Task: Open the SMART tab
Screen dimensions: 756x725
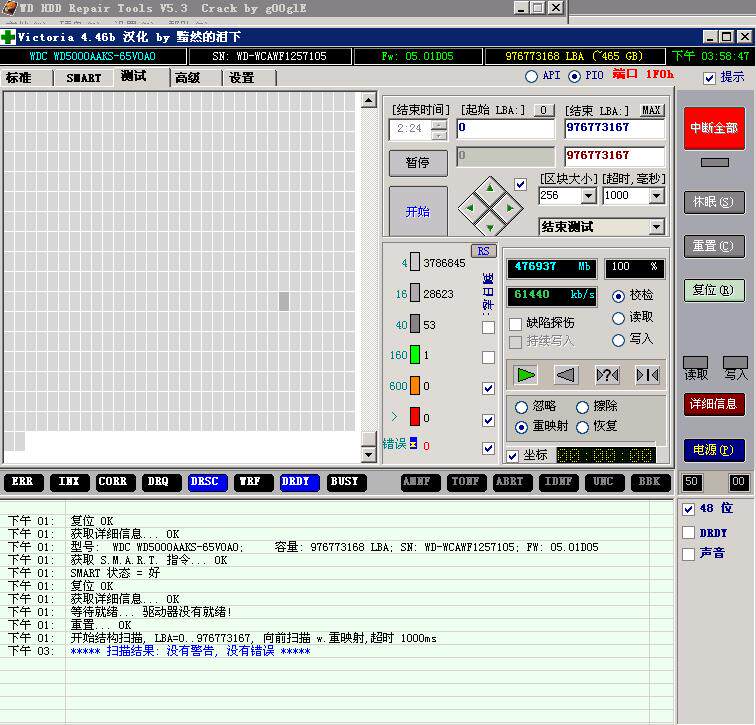Action: click(84, 78)
